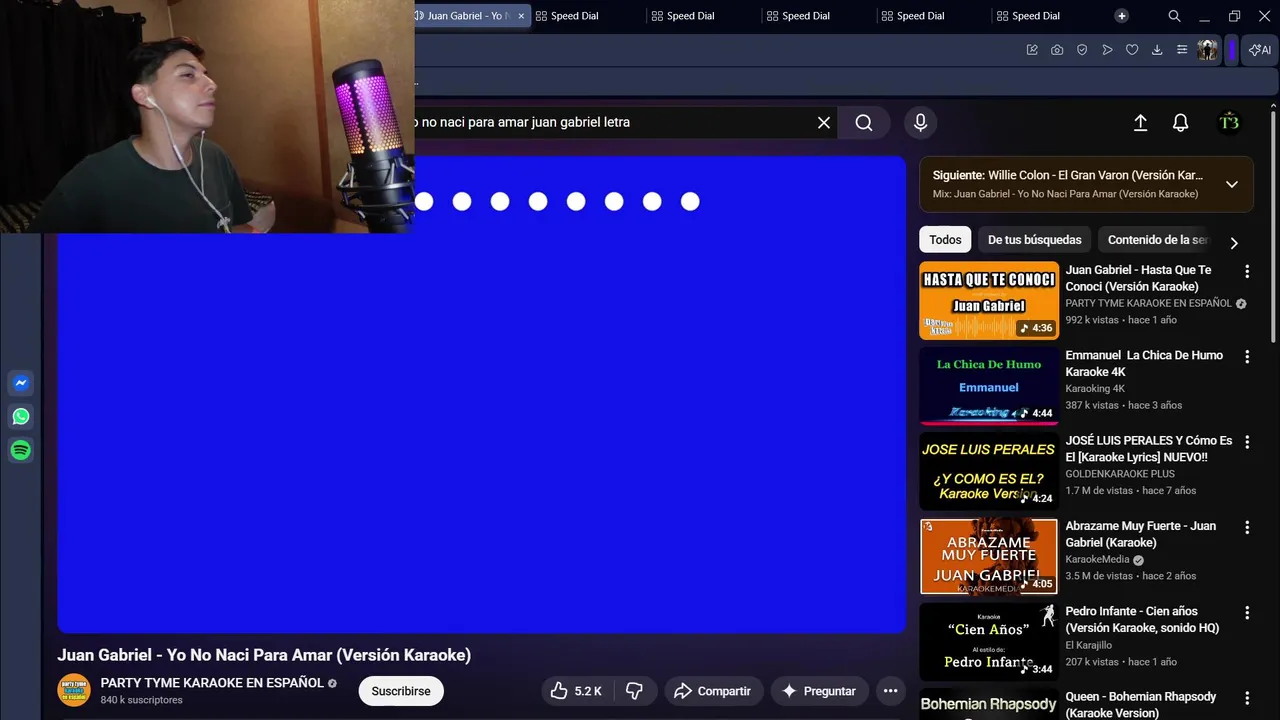Bookmark page with heart icon
Viewport: 1280px width, 720px height.
pos(1132,50)
